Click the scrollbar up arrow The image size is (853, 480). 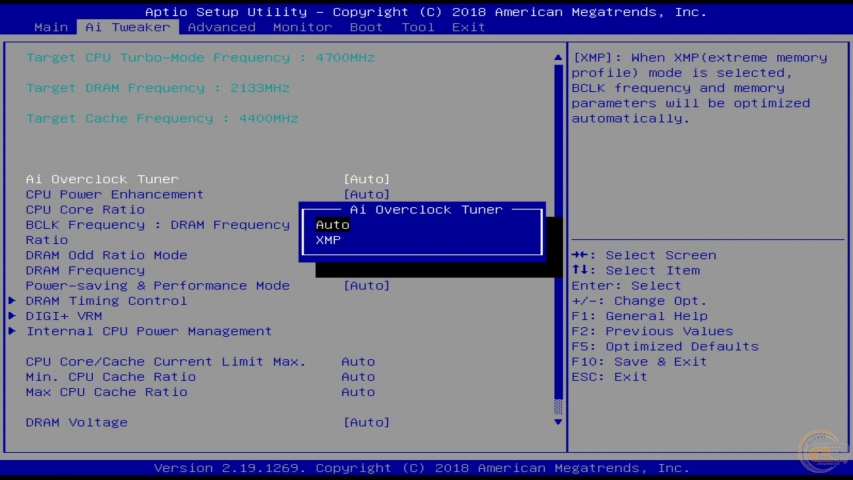click(x=558, y=57)
